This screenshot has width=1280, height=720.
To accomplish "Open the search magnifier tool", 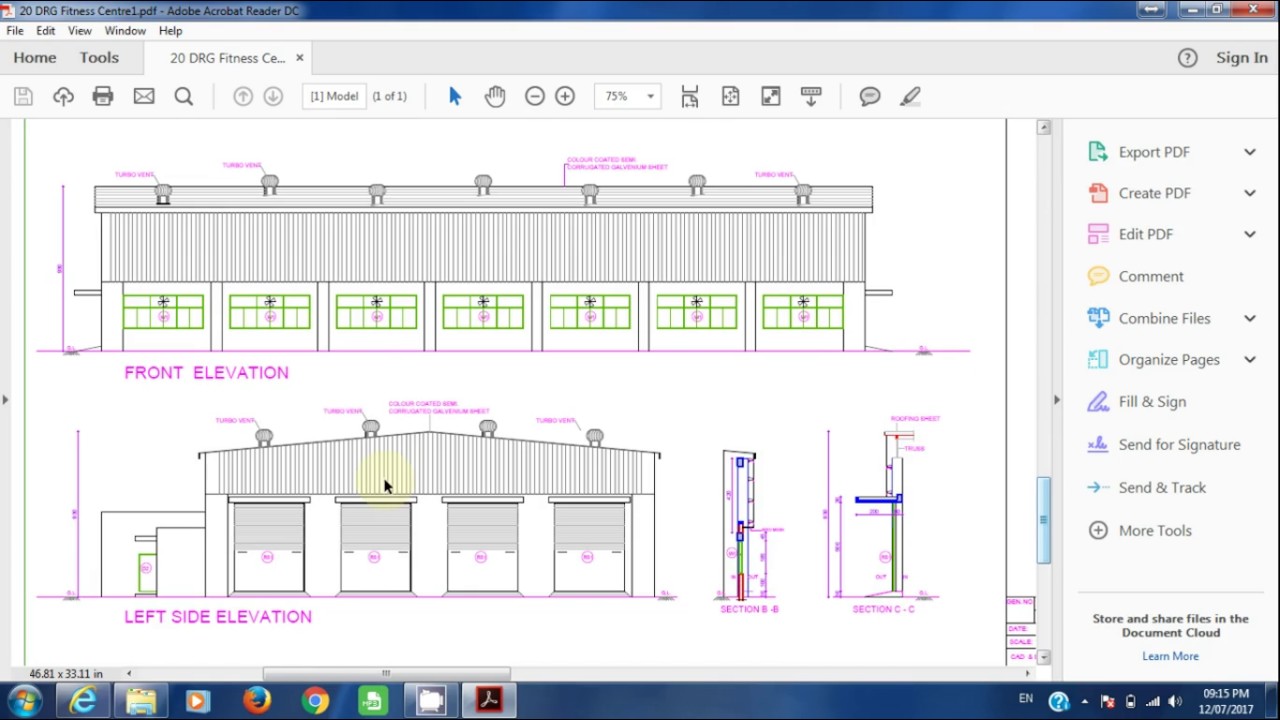I will click(x=184, y=96).
